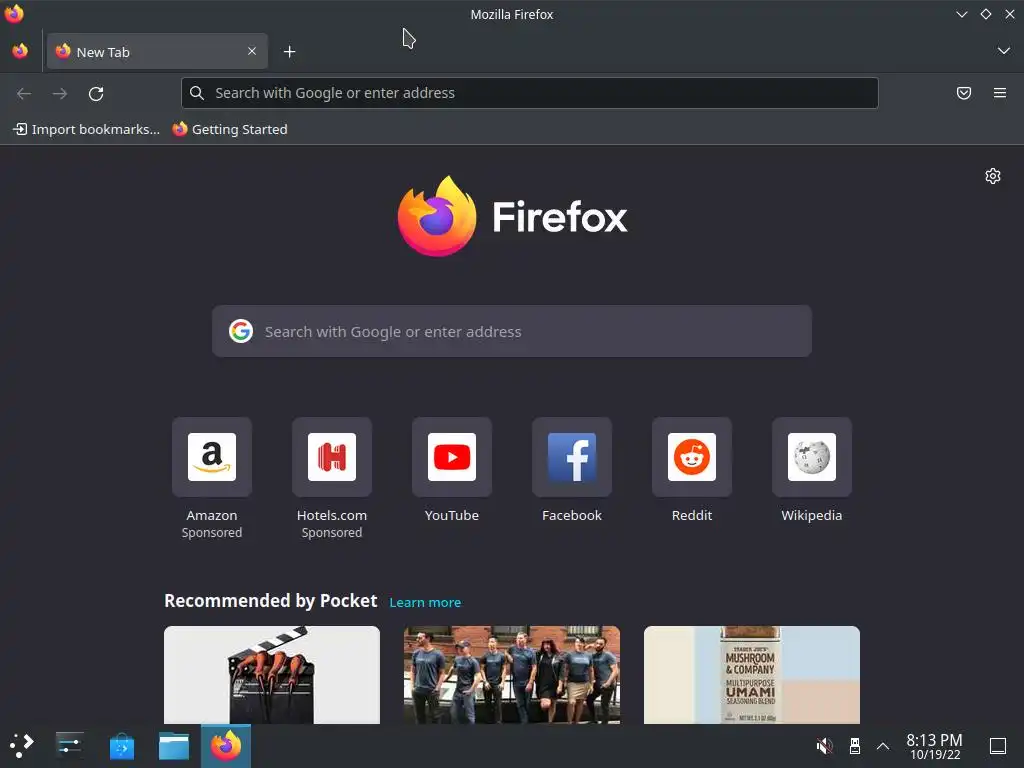Launch Discover store from the taskbar
Screen dimensions: 1024x768
tap(121, 745)
